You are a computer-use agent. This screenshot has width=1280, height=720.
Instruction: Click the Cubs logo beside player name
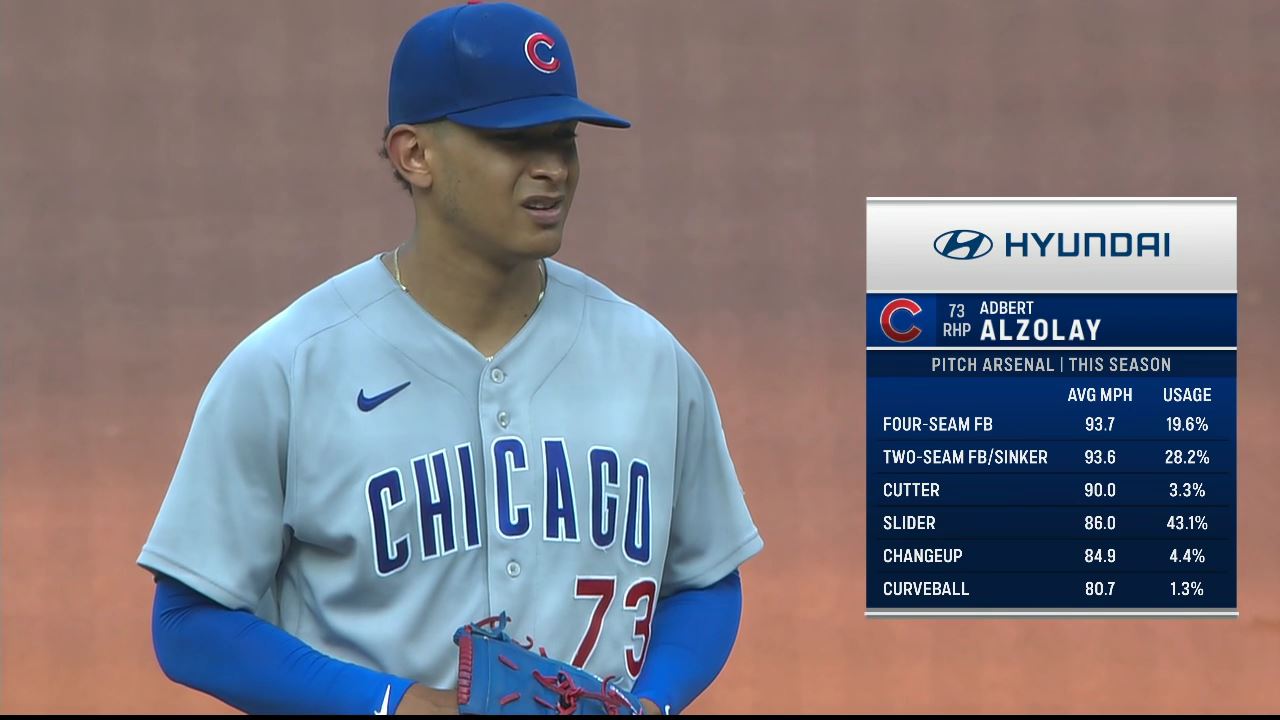[x=900, y=320]
